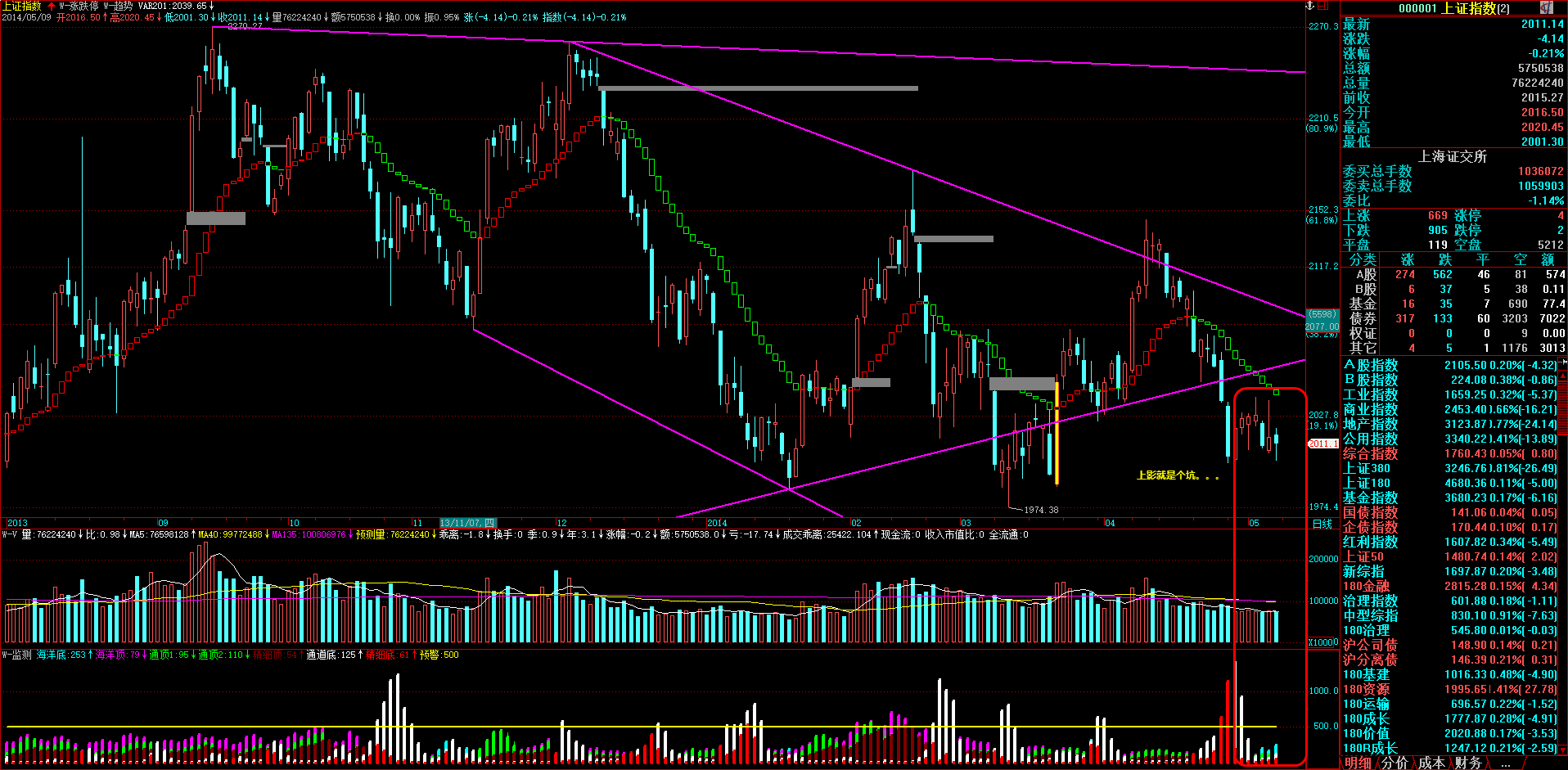
Task: Select 上证50 in the index list
Action: click(x=1363, y=556)
